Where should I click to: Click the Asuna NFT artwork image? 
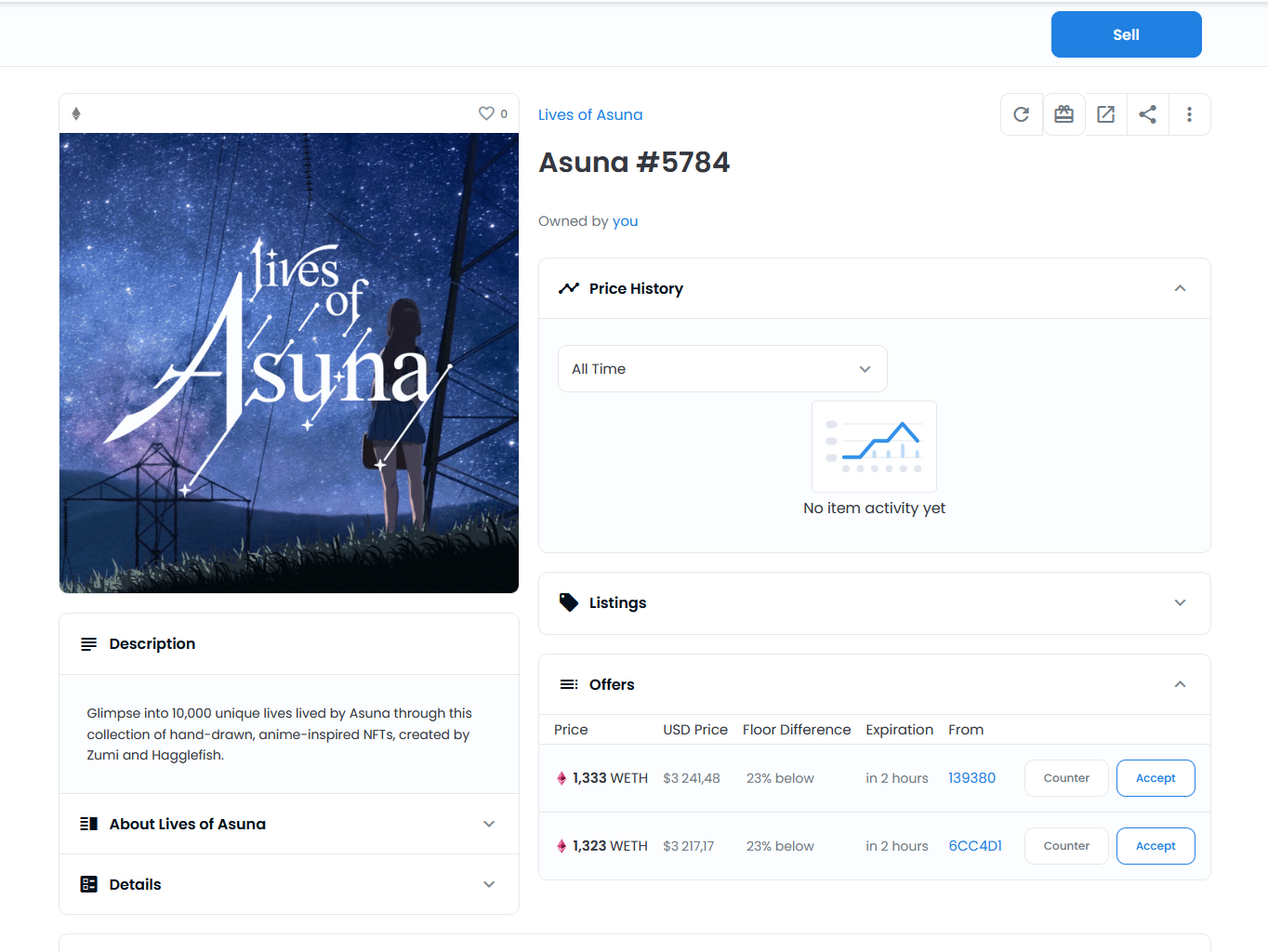click(x=289, y=363)
